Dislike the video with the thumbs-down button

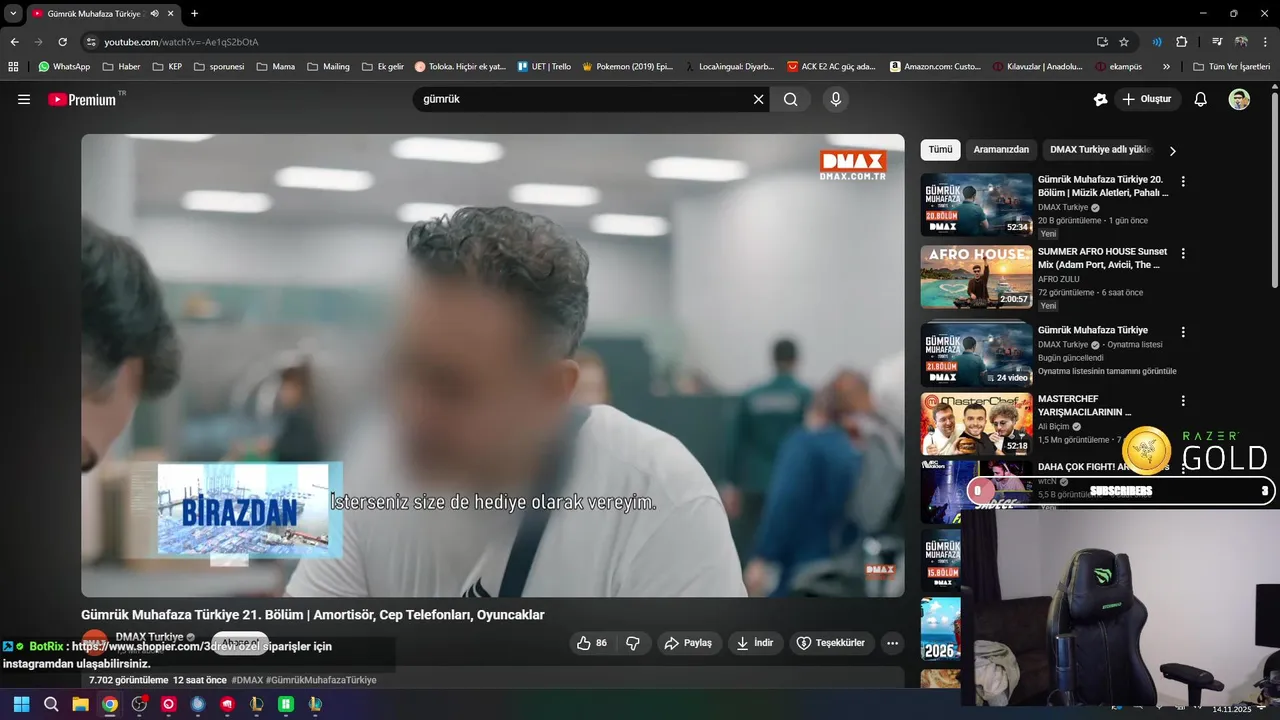(633, 643)
